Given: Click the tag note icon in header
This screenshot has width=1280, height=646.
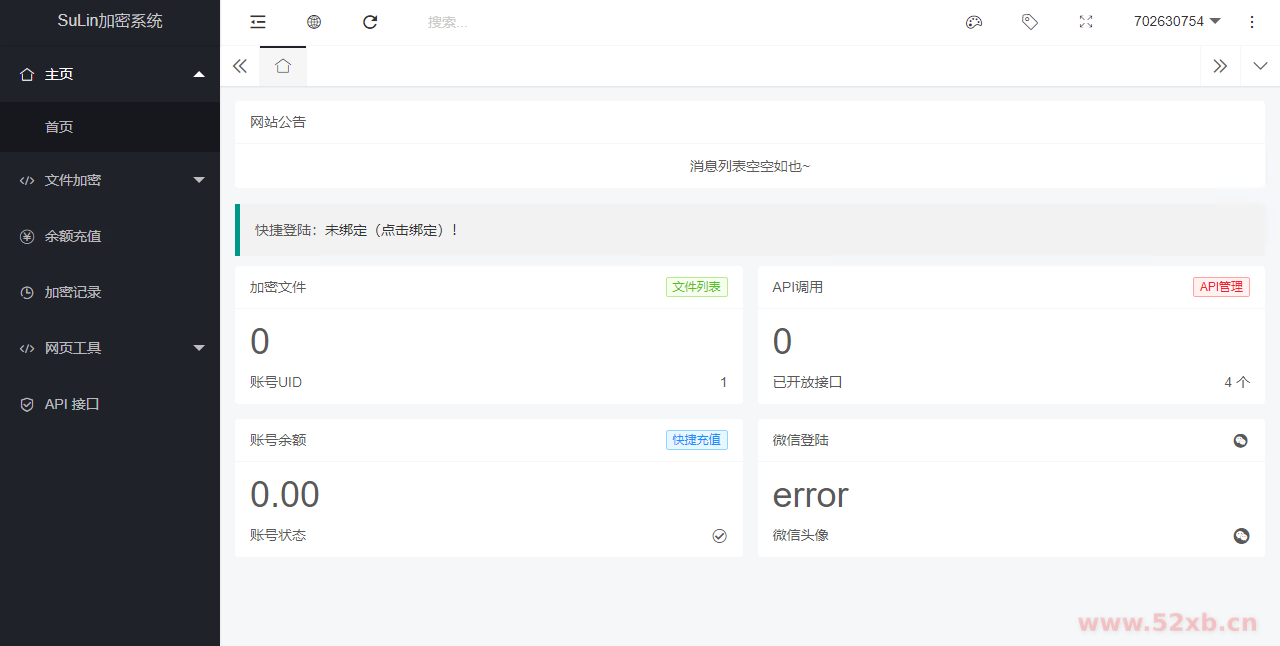Looking at the screenshot, I should click(x=1030, y=22).
